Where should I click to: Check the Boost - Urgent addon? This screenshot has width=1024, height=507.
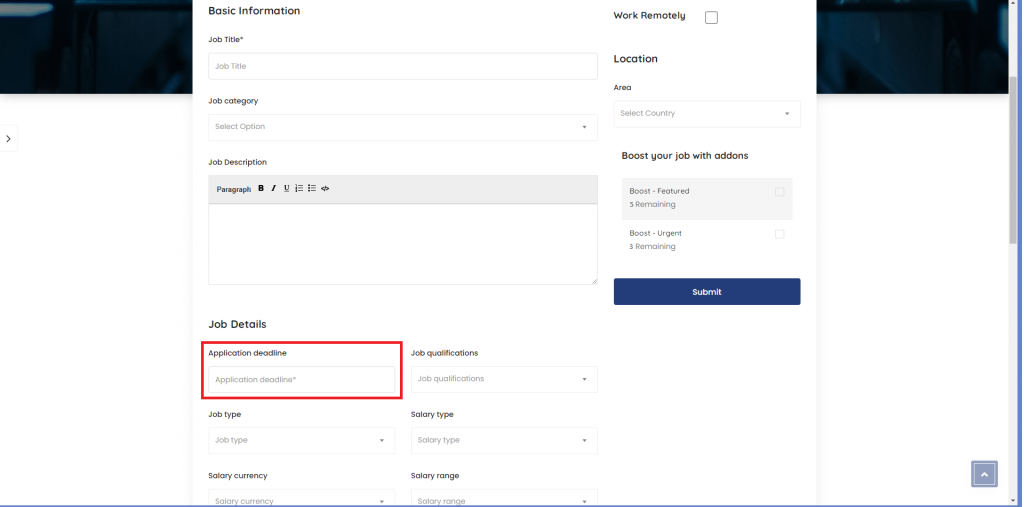[x=779, y=234]
